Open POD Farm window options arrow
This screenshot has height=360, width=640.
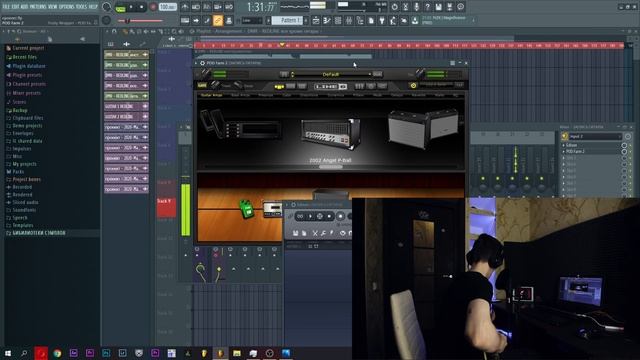(196, 63)
